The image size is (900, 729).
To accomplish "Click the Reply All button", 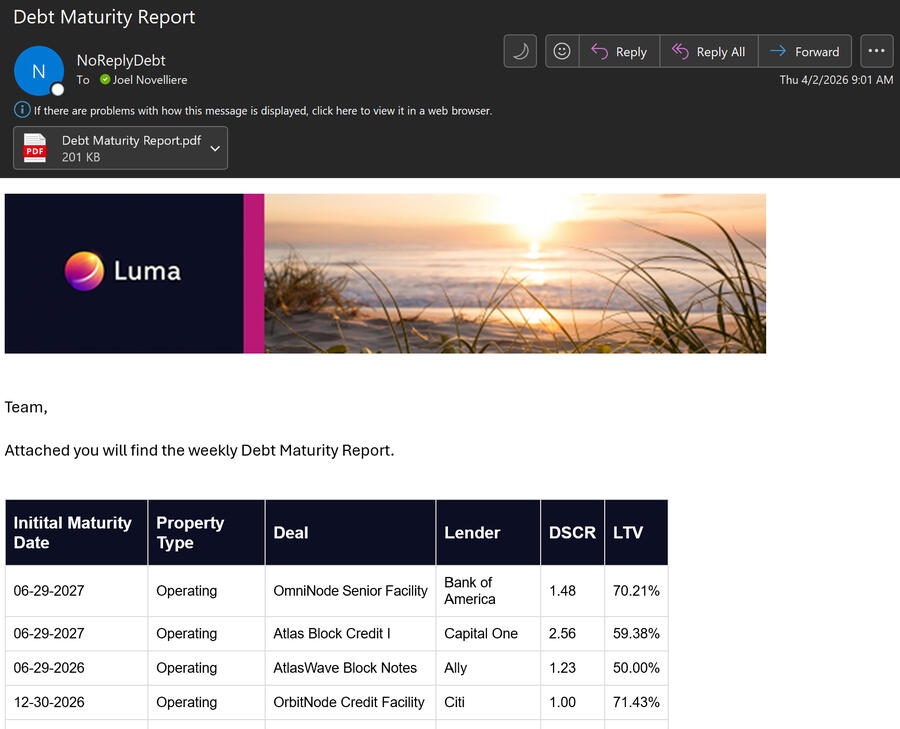I will coord(708,52).
